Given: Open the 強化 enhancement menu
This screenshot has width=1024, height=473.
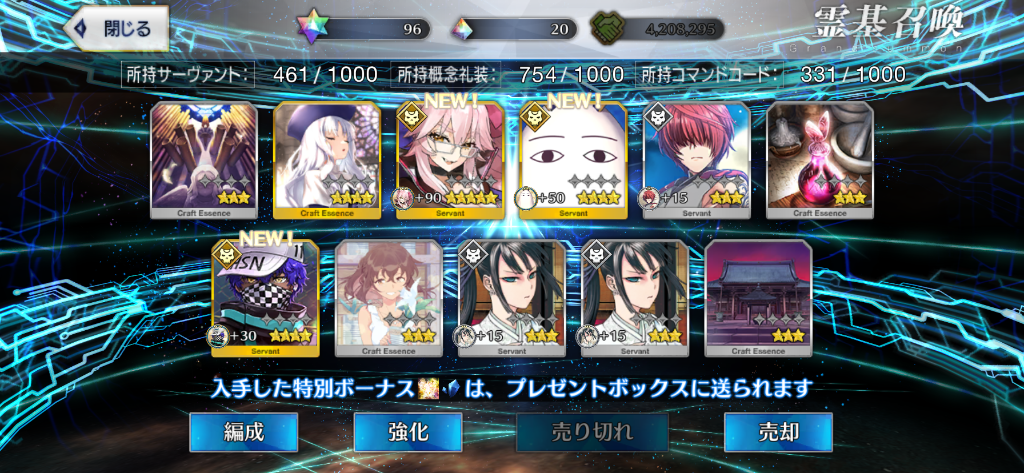Looking at the screenshot, I should coord(408,432).
